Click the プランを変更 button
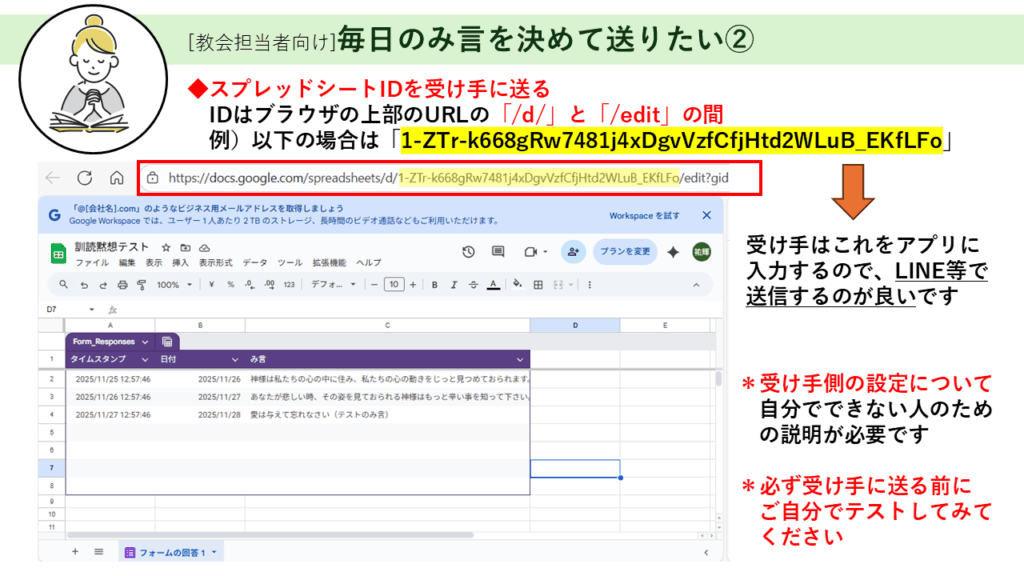 [625, 252]
